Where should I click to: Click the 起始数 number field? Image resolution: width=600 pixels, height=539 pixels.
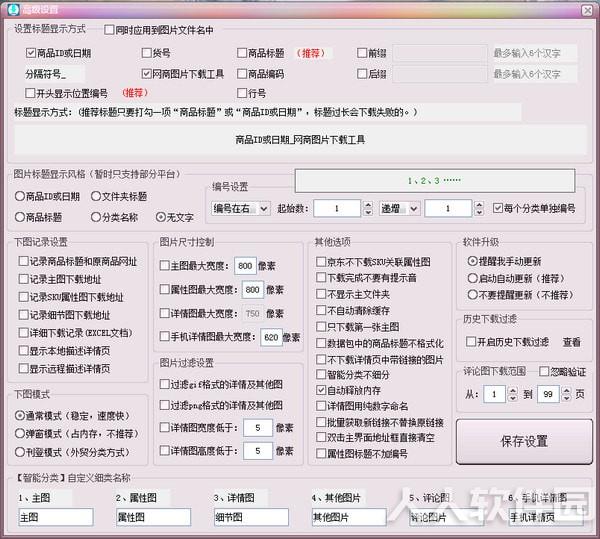pos(337,209)
